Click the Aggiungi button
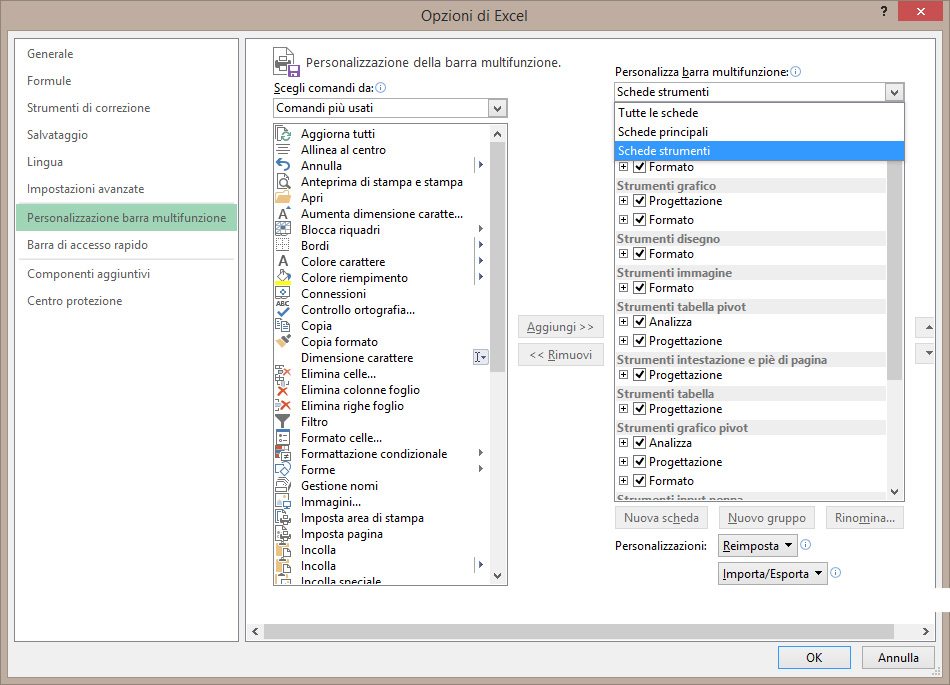This screenshot has width=950, height=685. 560,327
